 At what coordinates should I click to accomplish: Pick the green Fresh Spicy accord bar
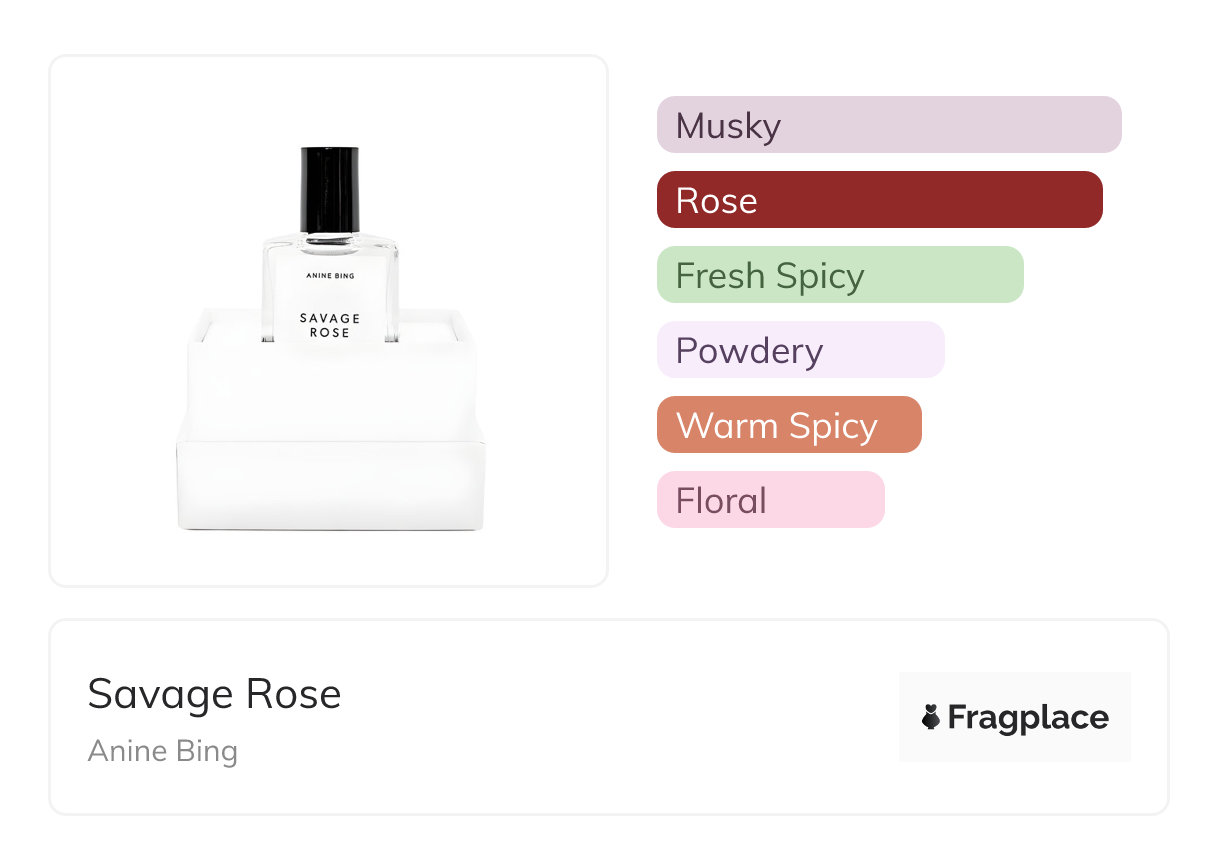coord(839,275)
